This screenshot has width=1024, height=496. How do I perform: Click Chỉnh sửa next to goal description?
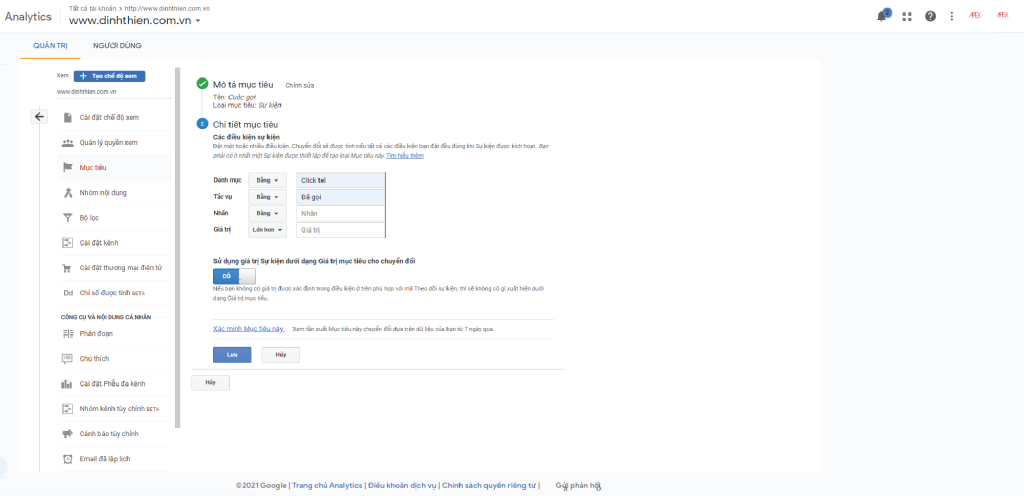click(299, 85)
